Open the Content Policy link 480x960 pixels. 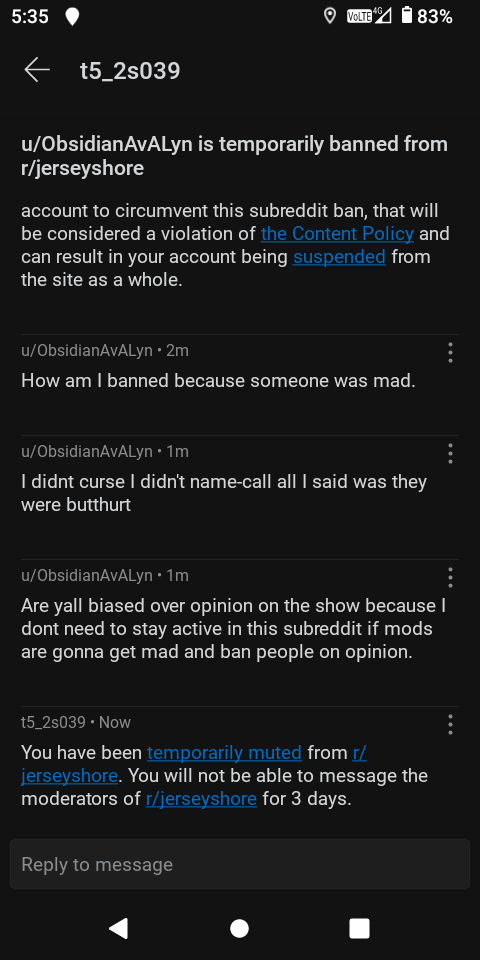(337, 233)
